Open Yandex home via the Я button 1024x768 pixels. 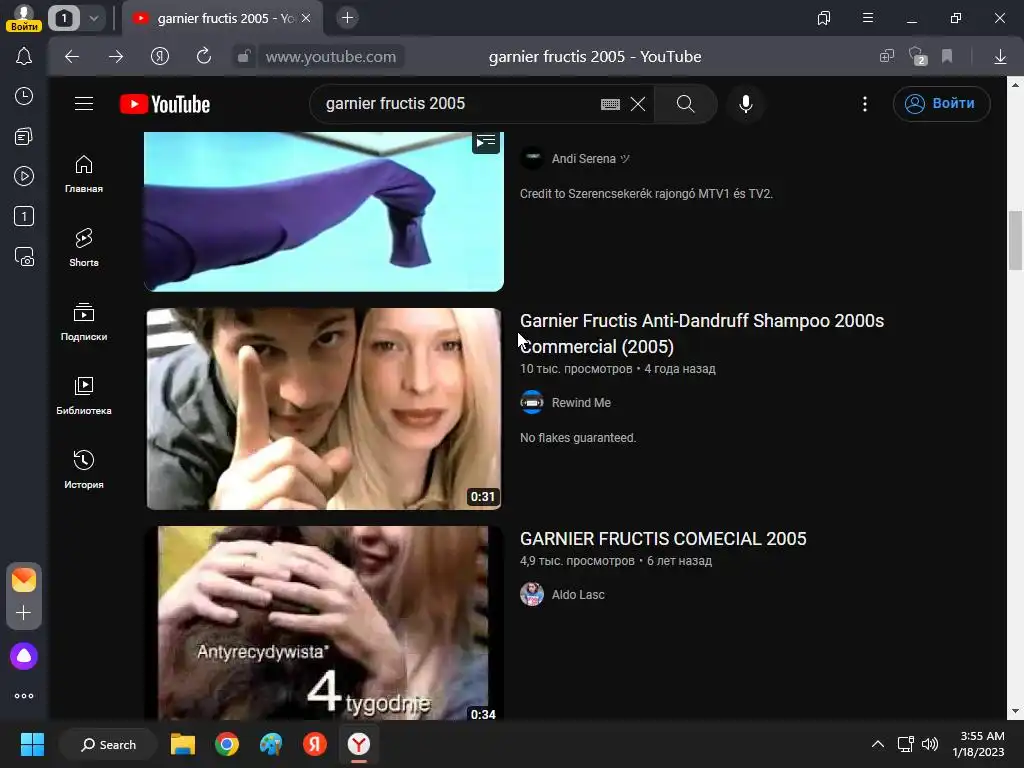160,57
